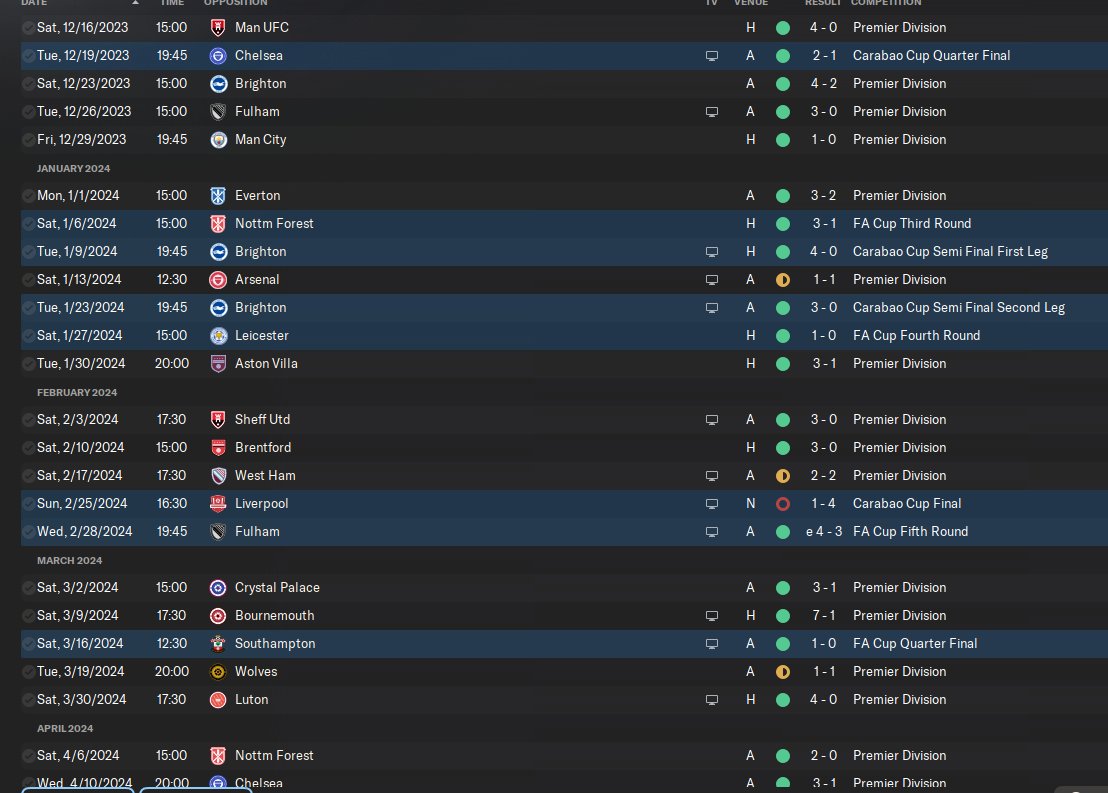This screenshot has height=793, width=1108.
Task: Open the FA Cup Fifth Round competition link
Action: coord(910,532)
